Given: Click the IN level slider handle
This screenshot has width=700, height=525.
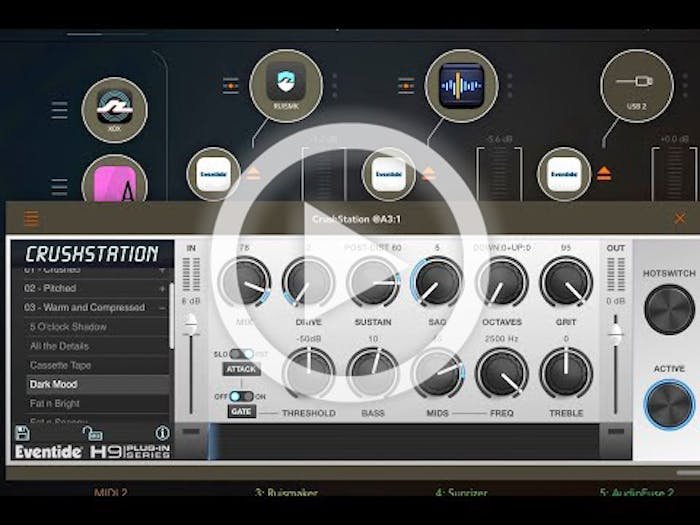Looking at the screenshot, I should pos(191,325).
